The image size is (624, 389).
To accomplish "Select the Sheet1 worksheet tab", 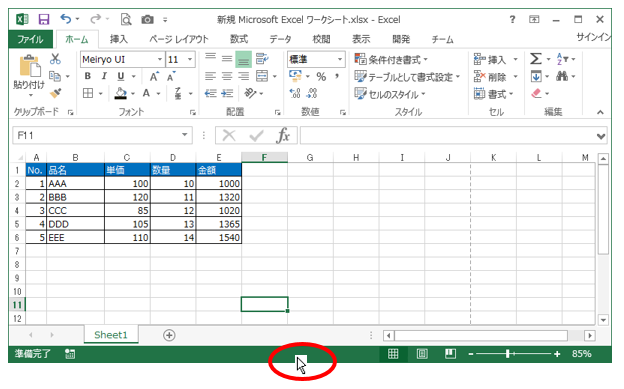I will pos(111,335).
